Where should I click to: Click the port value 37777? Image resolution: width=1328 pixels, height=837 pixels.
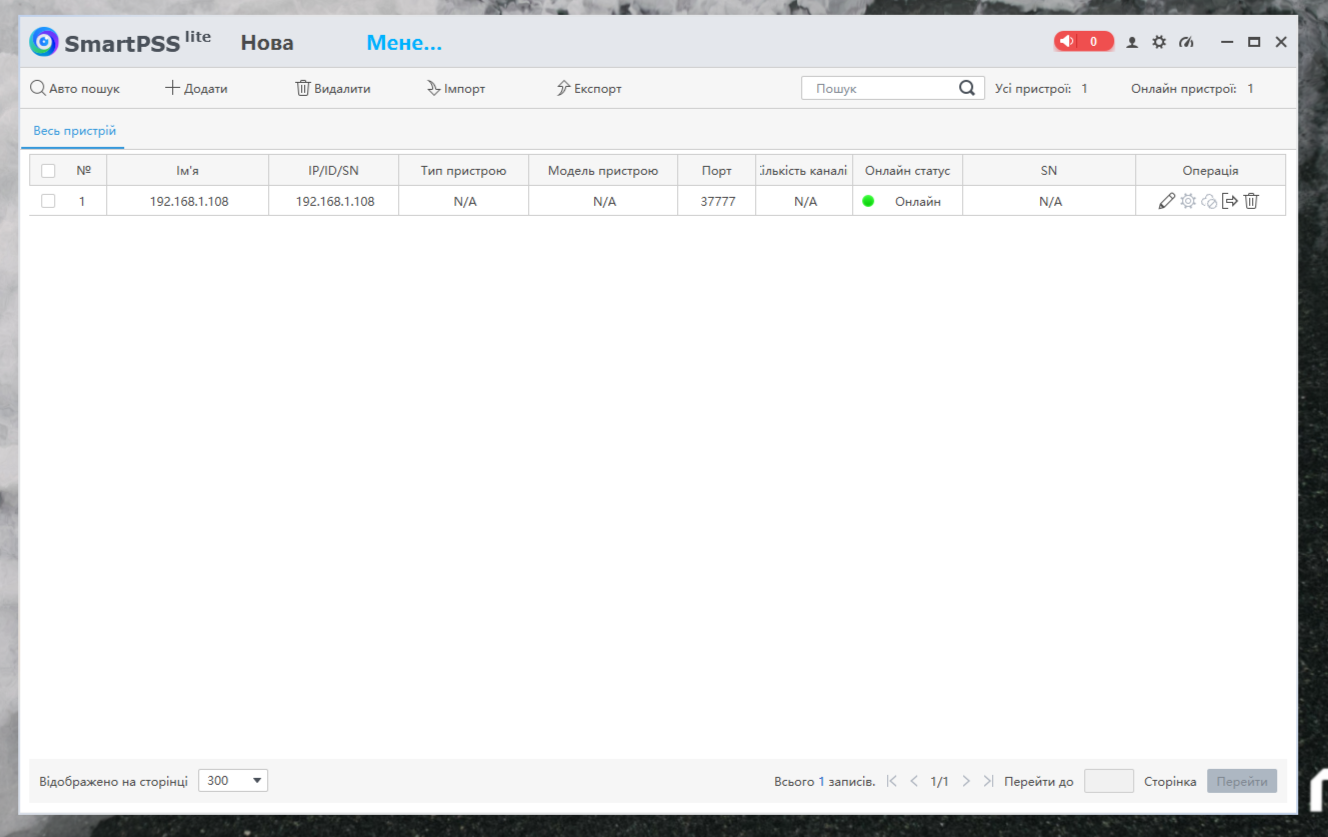tap(718, 201)
